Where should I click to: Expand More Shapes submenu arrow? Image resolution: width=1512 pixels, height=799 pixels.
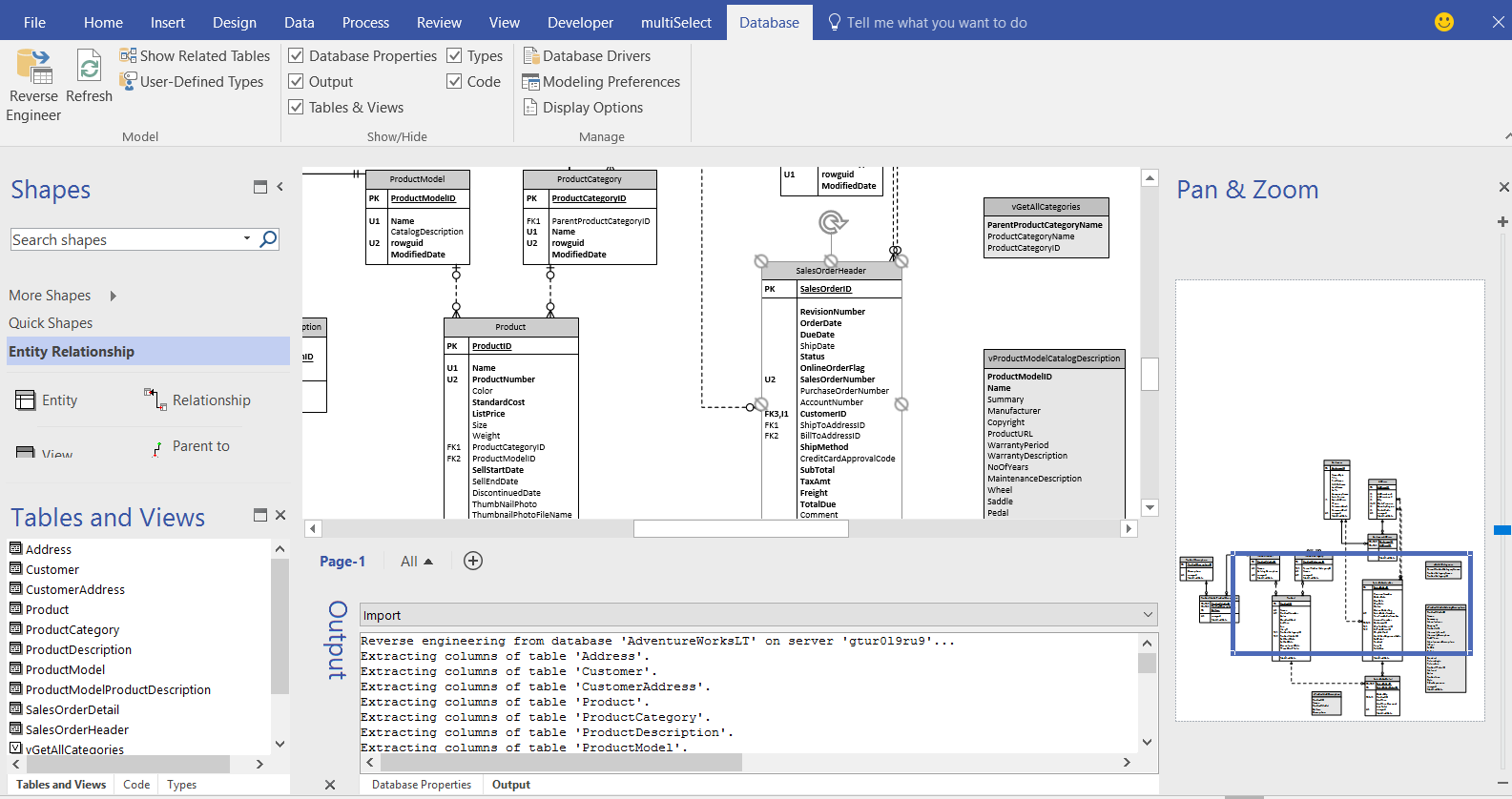pyautogui.click(x=114, y=296)
